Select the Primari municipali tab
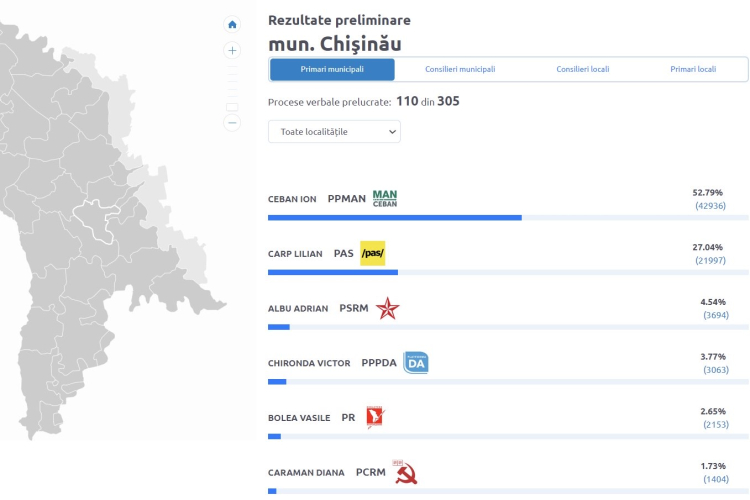 point(332,69)
